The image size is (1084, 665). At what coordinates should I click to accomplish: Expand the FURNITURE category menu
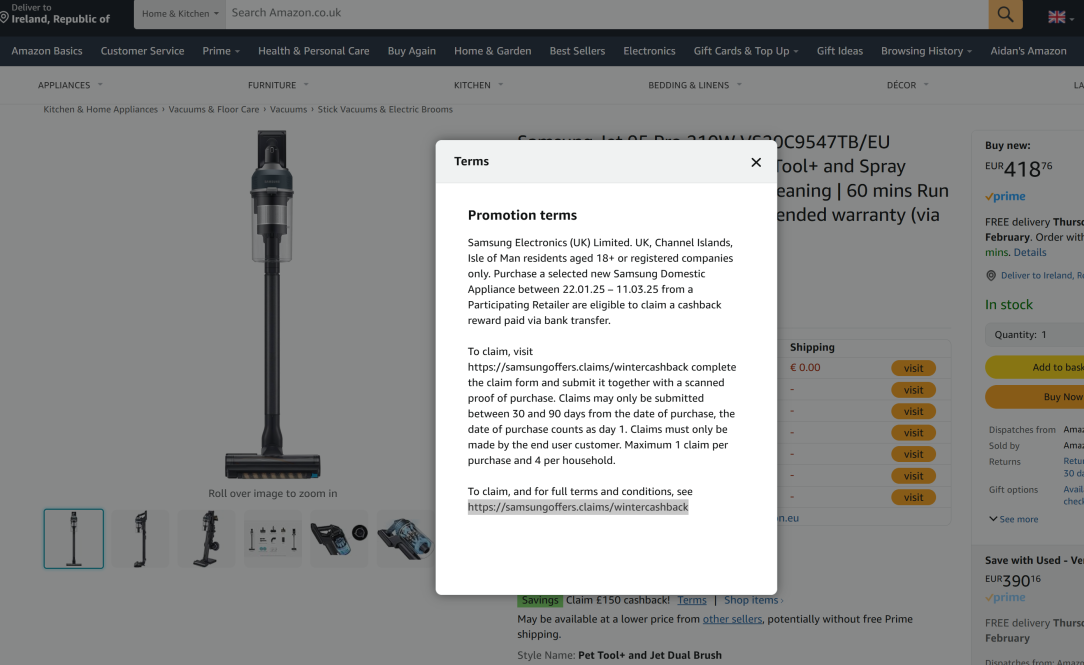(x=278, y=85)
